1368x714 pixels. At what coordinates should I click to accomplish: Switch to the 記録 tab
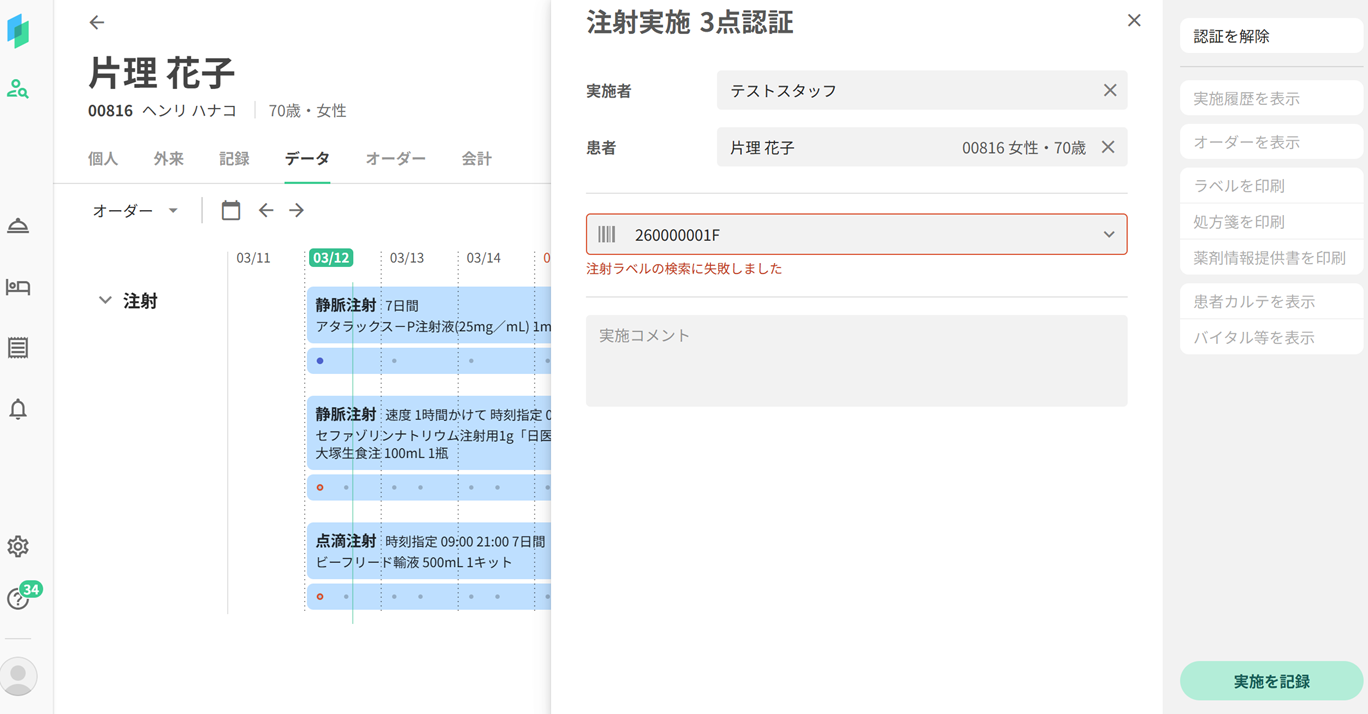point(234,159)
